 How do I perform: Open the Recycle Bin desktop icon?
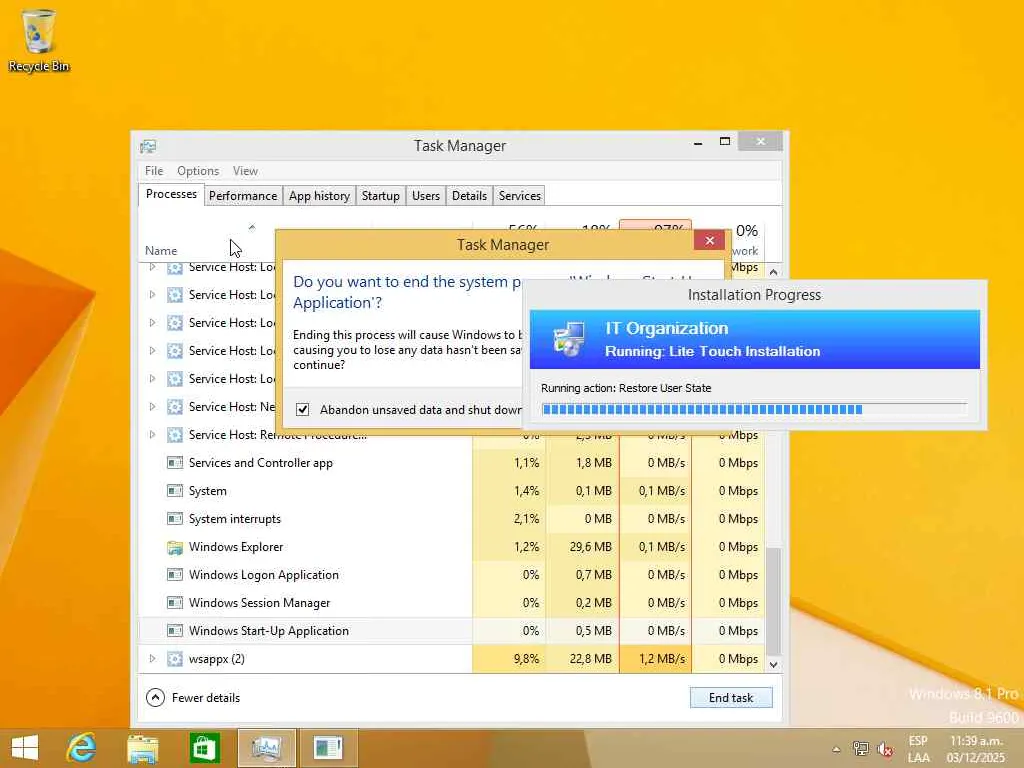coord(38,39)
